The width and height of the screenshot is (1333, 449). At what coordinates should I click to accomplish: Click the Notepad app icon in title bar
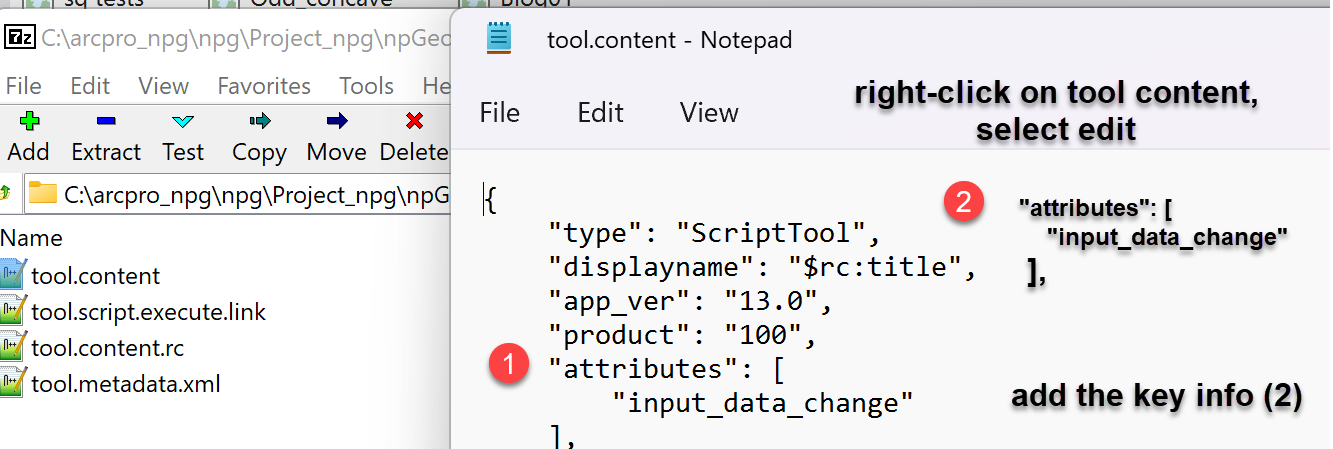point(499,39)
